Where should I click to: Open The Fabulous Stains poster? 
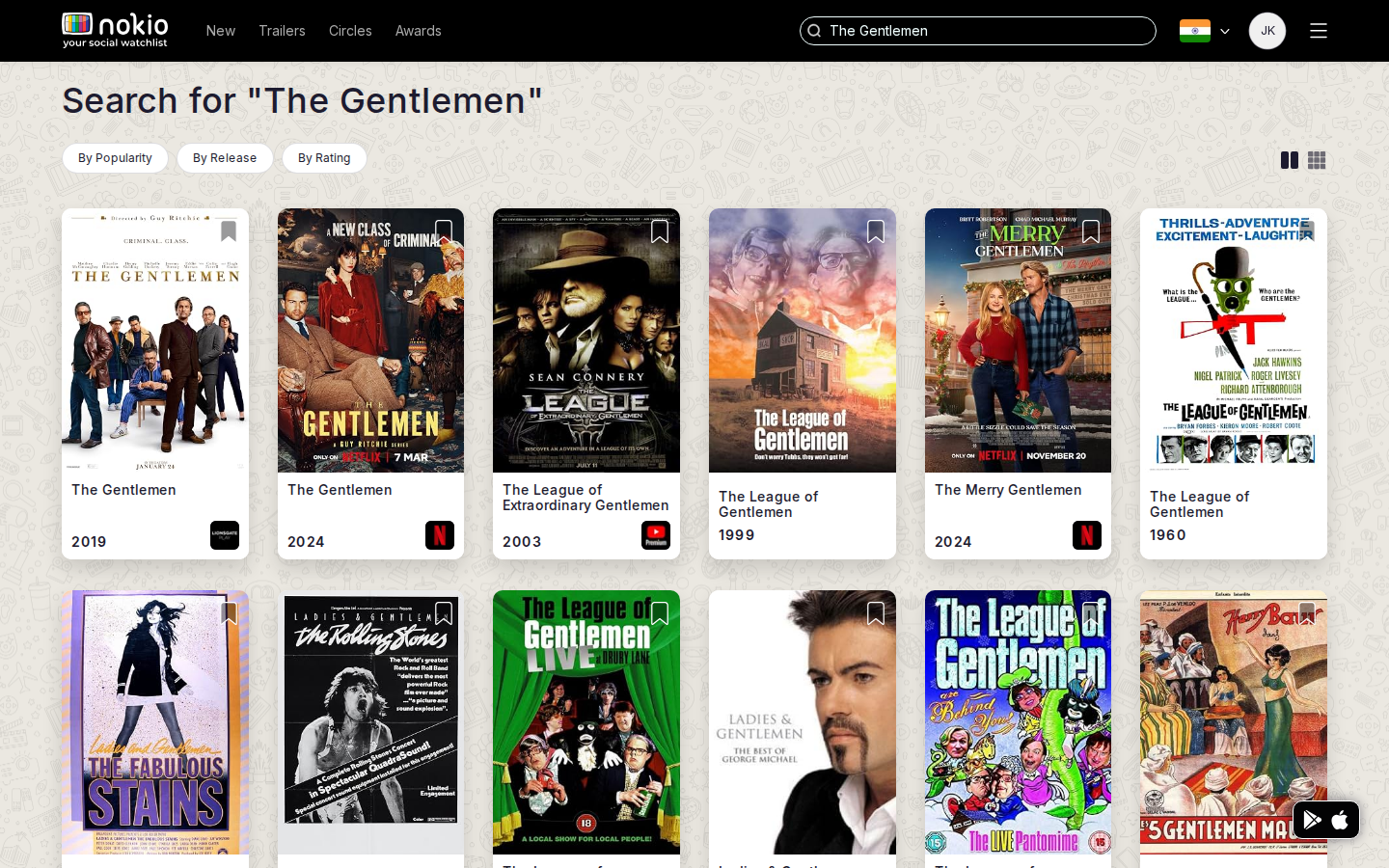pos(155,722)
